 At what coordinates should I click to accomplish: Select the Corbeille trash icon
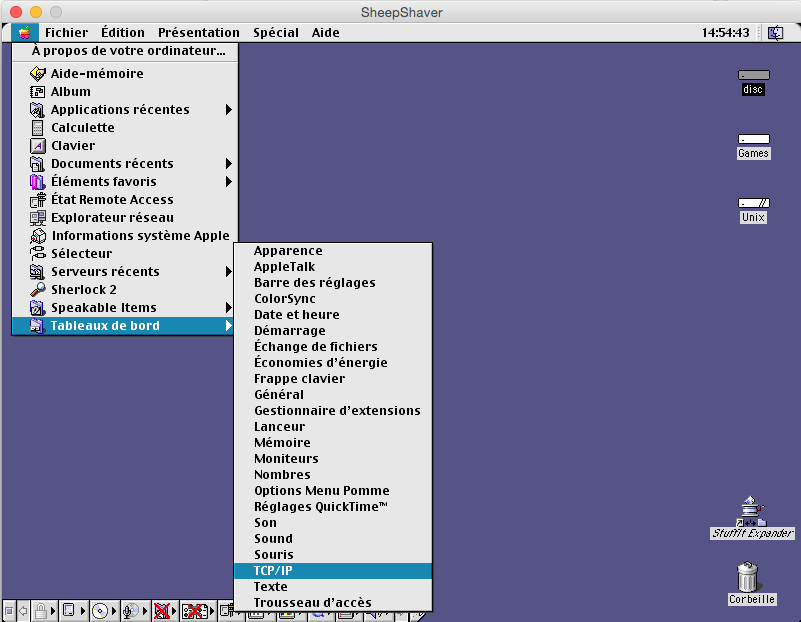coord(748,577)
